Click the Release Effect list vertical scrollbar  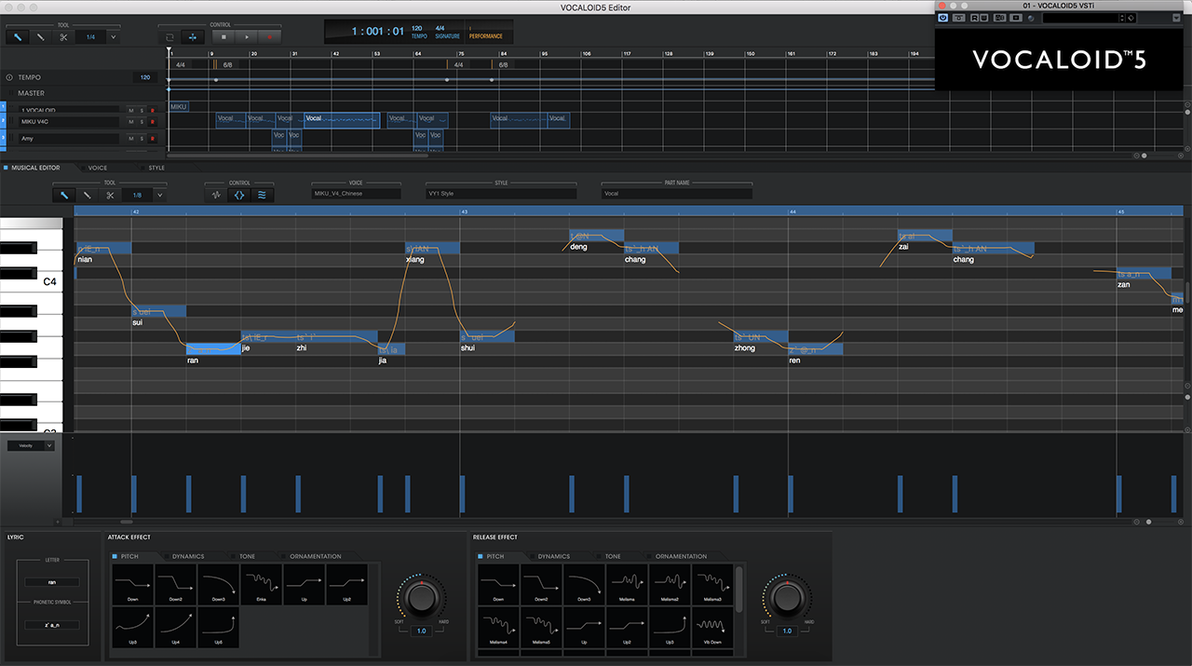point(740,589)
